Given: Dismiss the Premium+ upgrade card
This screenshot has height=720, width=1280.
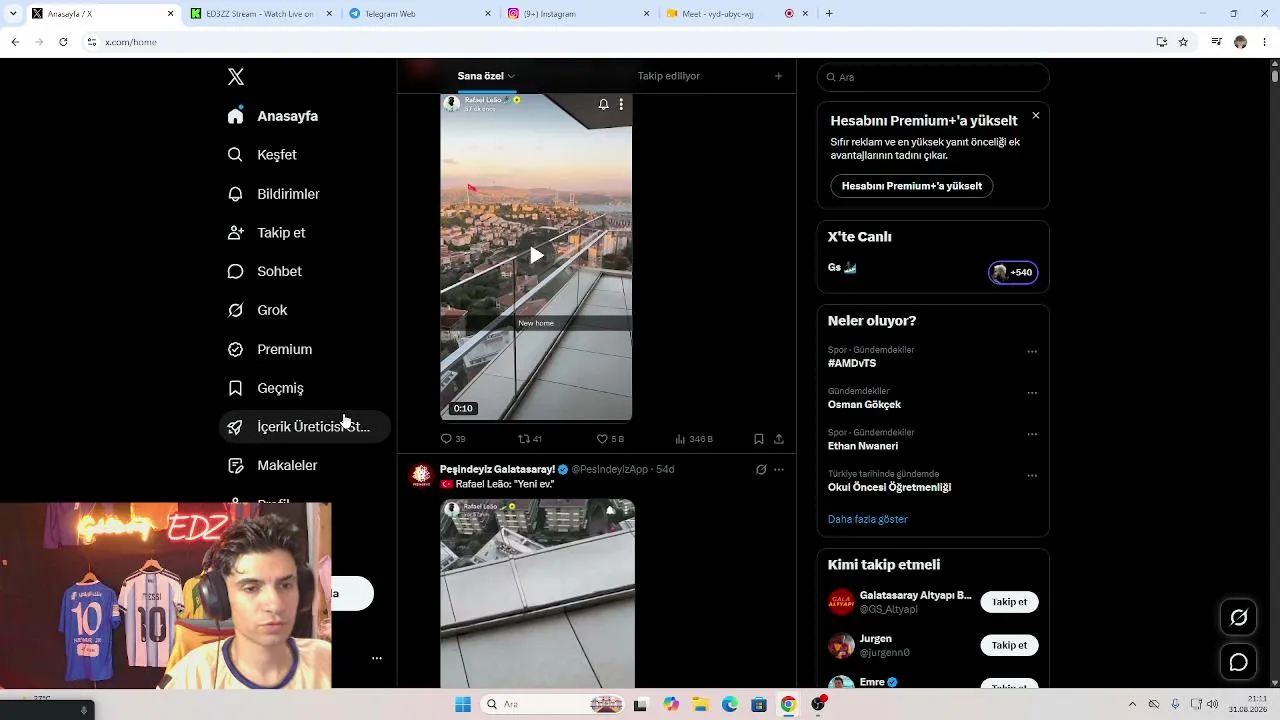Looking at the screenshot, I should point(1036,116).
